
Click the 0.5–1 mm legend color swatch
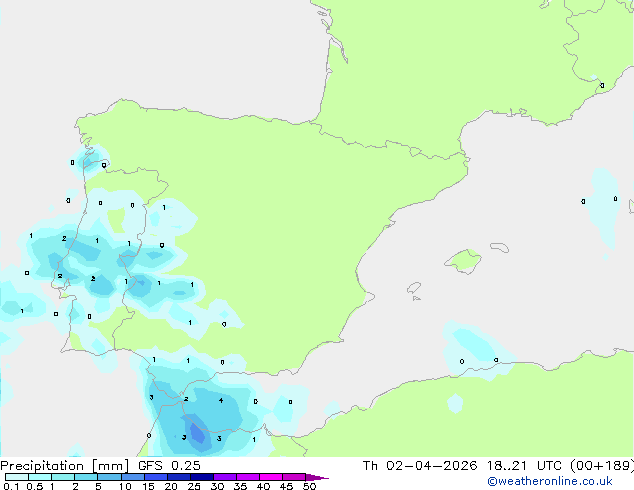pos(40,477)
